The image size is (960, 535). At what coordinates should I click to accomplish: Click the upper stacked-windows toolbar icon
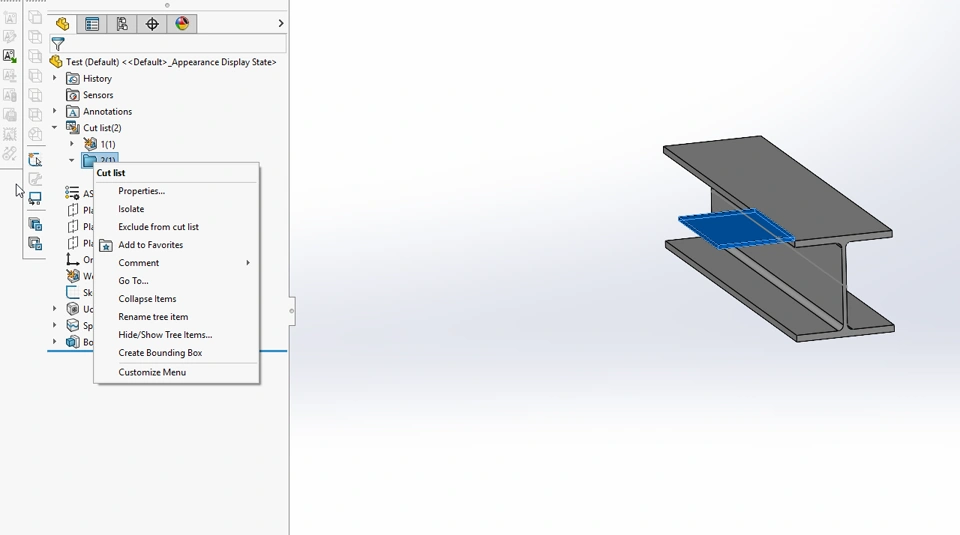pyautogui.click(x=35, y=224)
